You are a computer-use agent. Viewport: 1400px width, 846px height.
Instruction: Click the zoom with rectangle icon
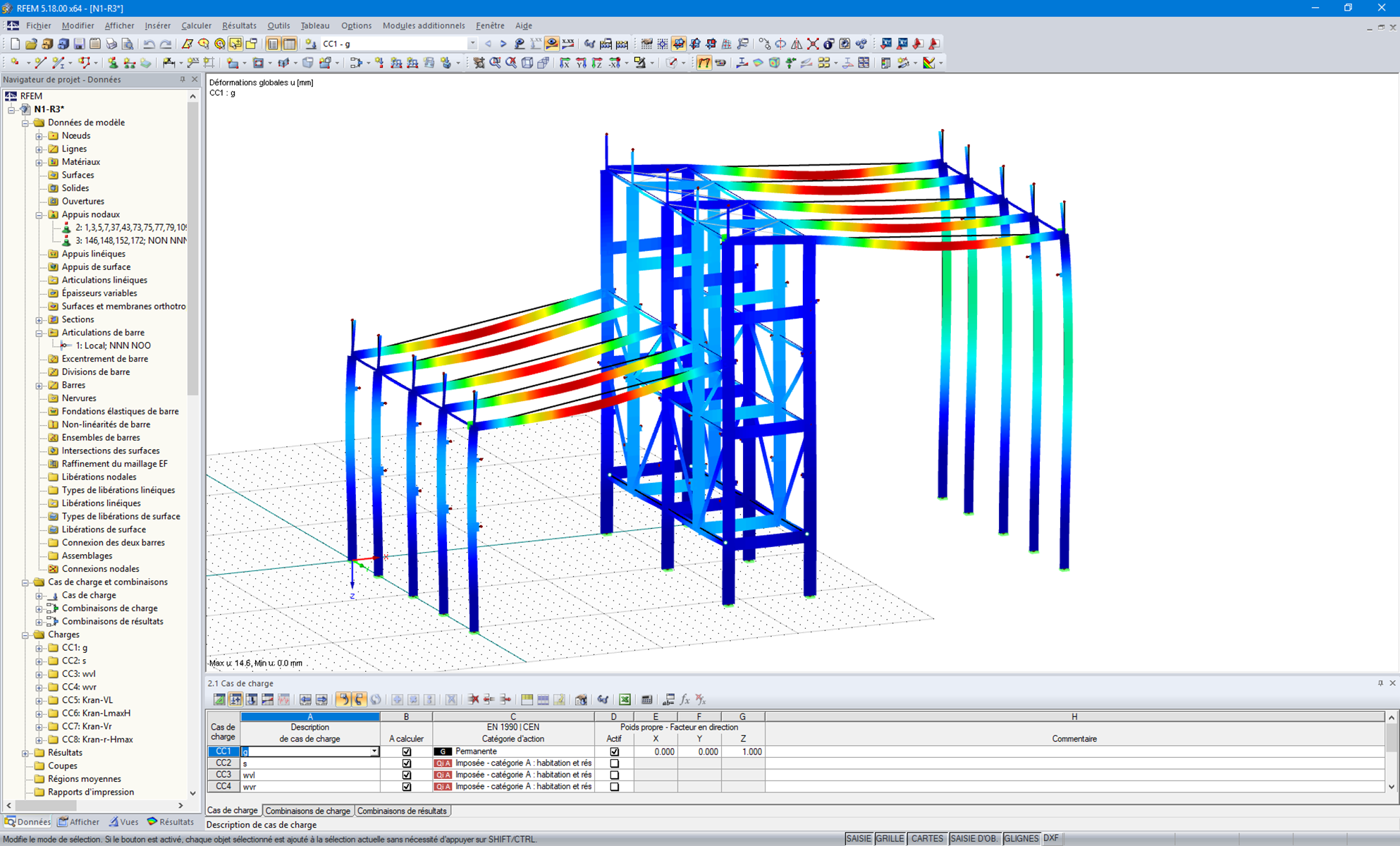pos(495,63)
